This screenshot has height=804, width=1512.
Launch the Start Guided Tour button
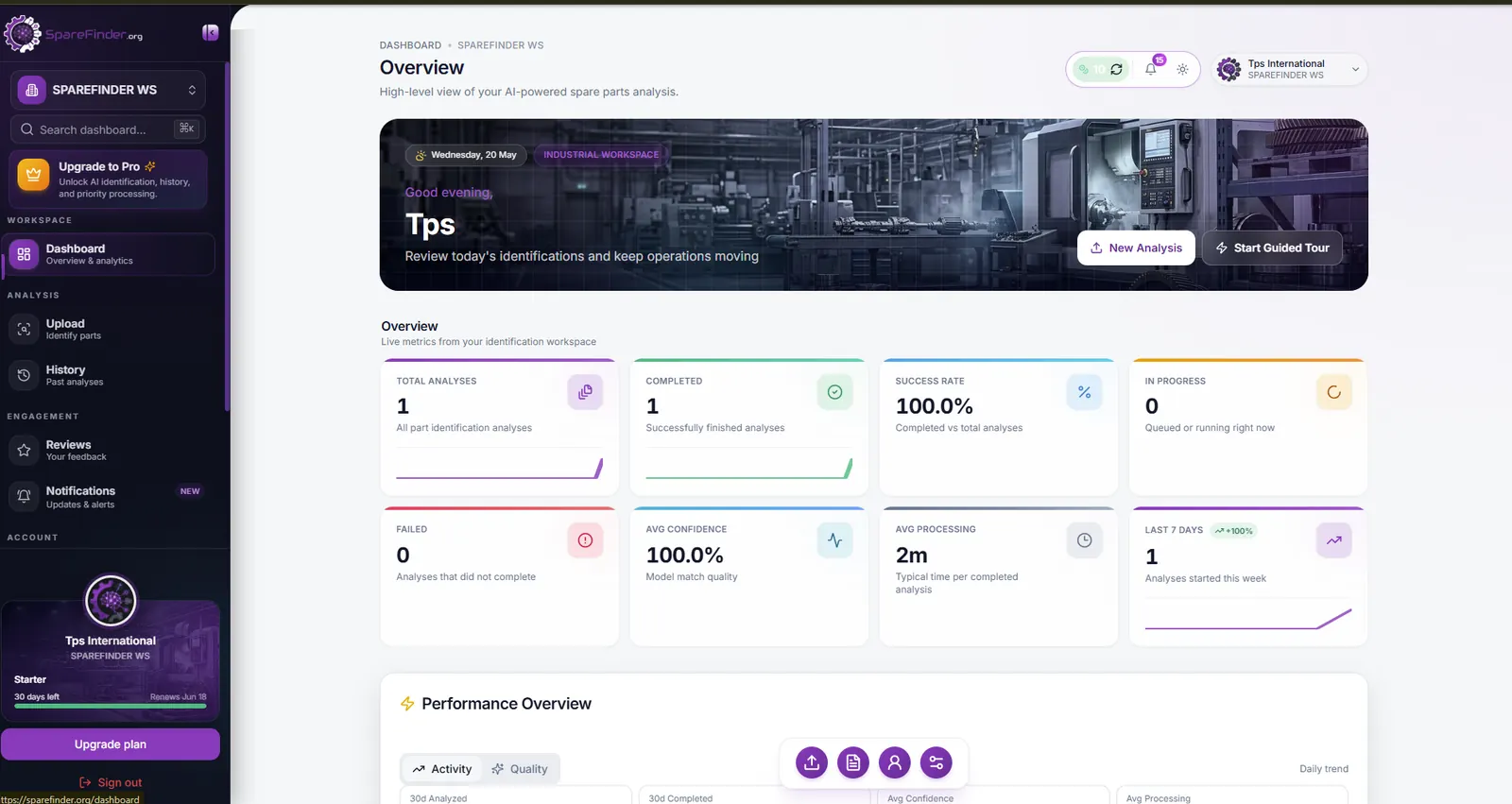click(1272, 248)
